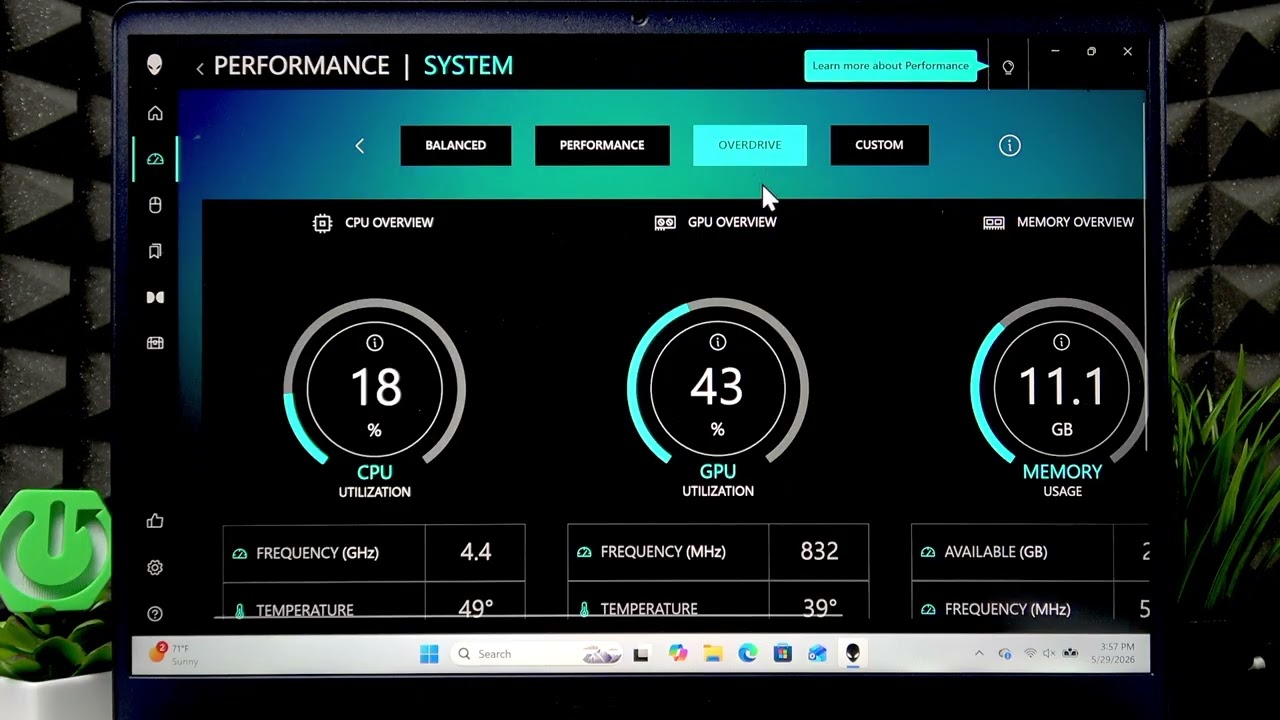
Task: Click info icon inside Memory usage gauge
Action: click(x=1062, y=343)
